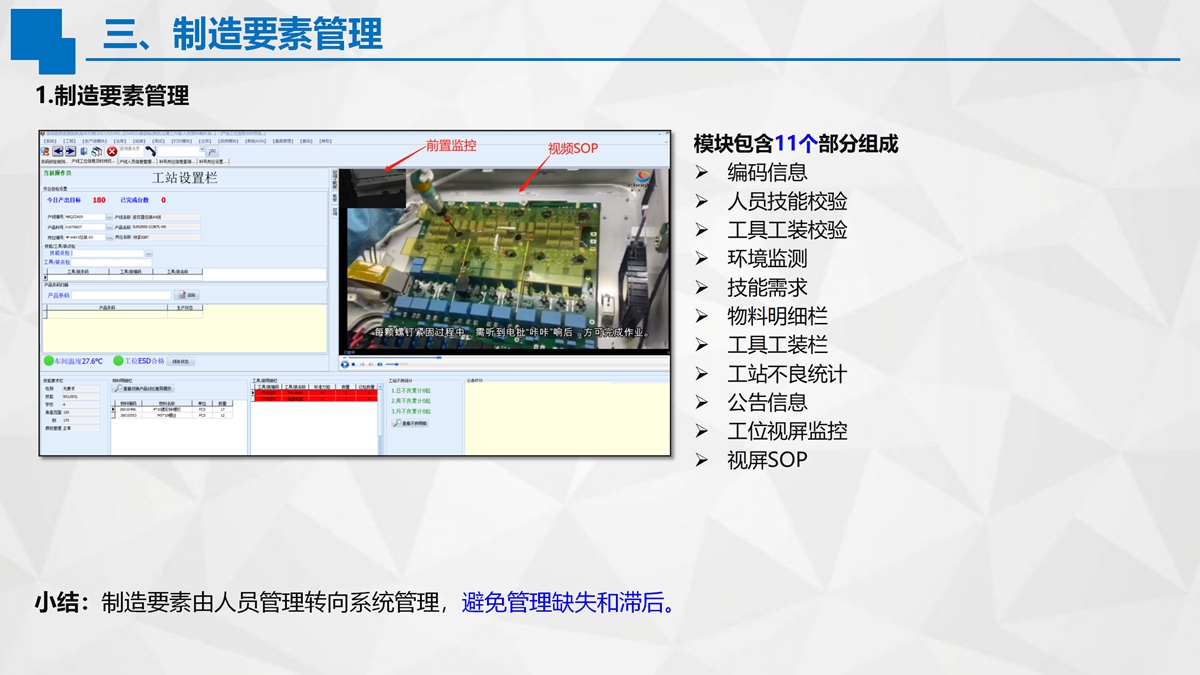The width and height of the screenshot is (1200, 675).
Task: Click the red X cancel toolbar icon
Action: click(112, 151)
